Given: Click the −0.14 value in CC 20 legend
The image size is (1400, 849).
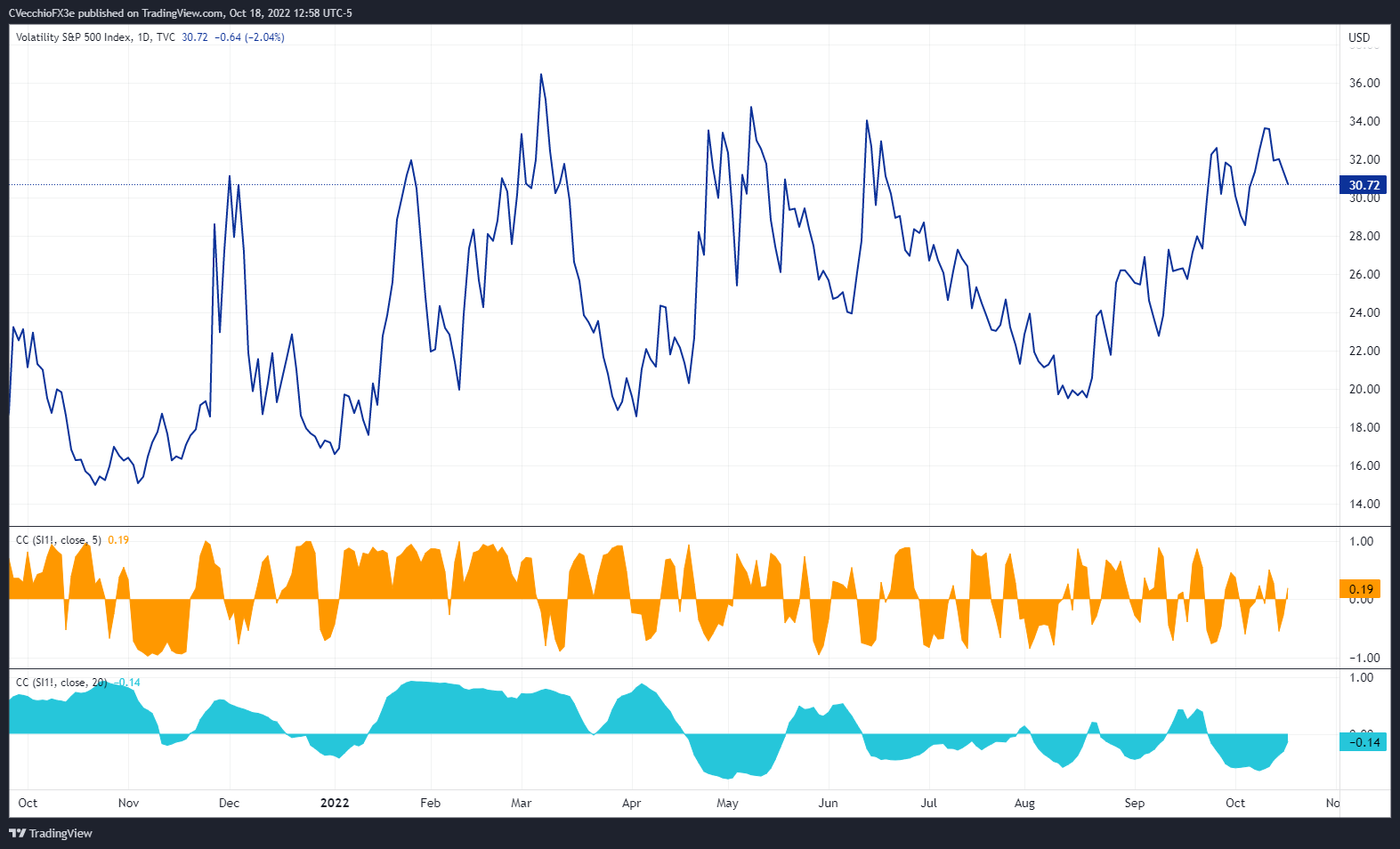Looking at the screenshot, I should (x=129, y=683).
